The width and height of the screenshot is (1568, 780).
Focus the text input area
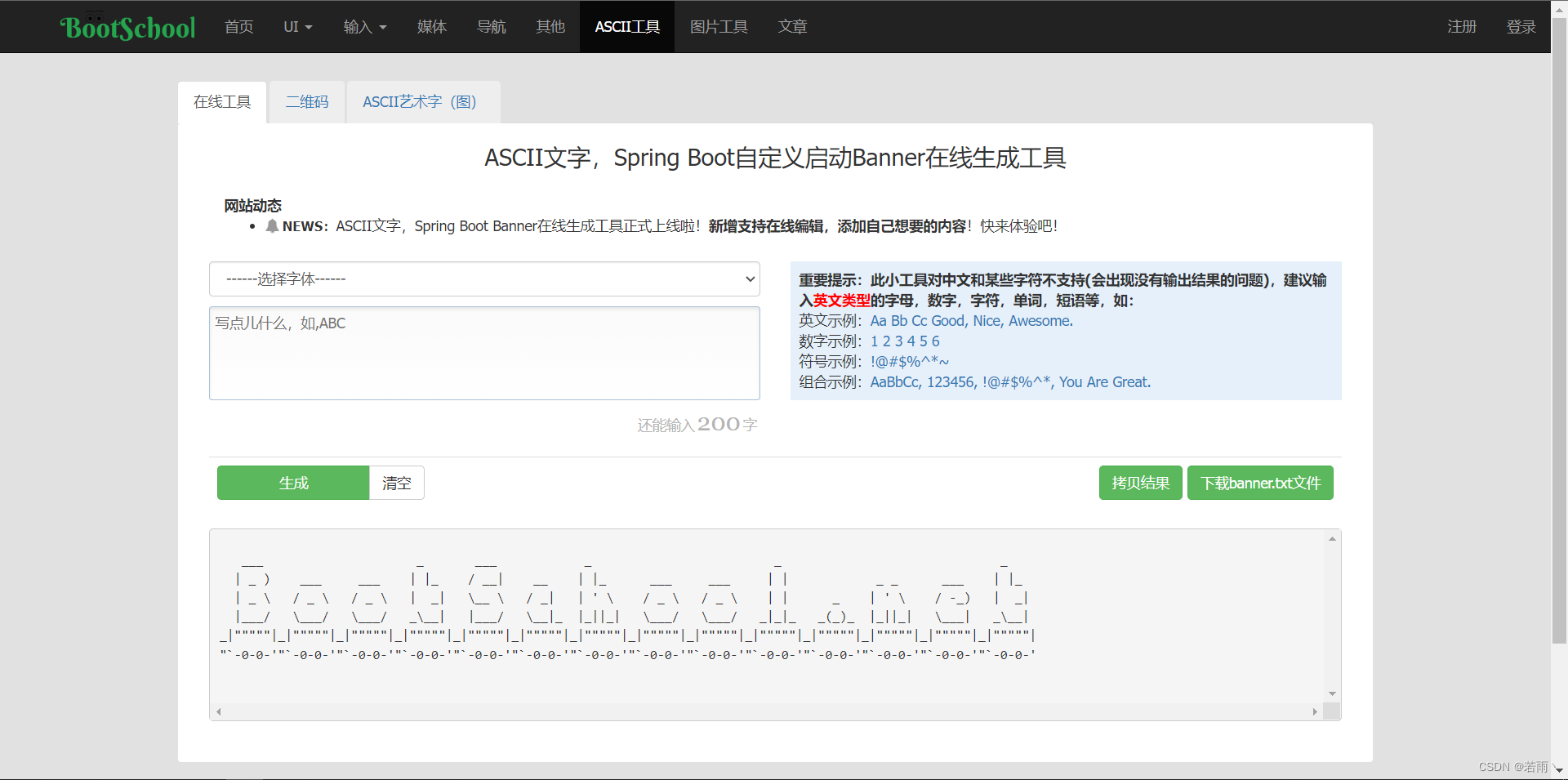[x=484, y=353]
